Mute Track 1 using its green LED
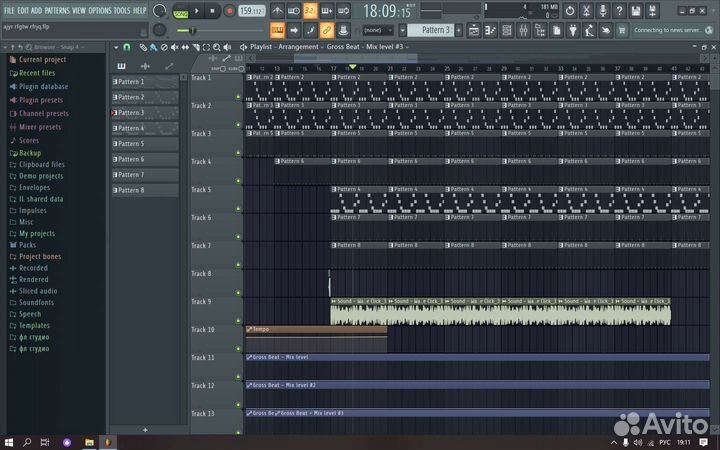 pyautogui.click(x=238, y=98)
